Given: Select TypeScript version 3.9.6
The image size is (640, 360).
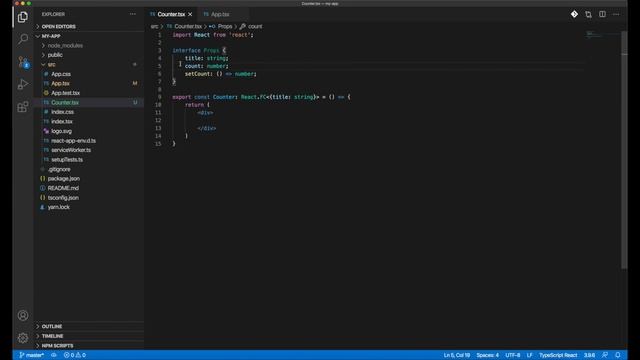Looking at the screenshot, I should pos(589,355).
